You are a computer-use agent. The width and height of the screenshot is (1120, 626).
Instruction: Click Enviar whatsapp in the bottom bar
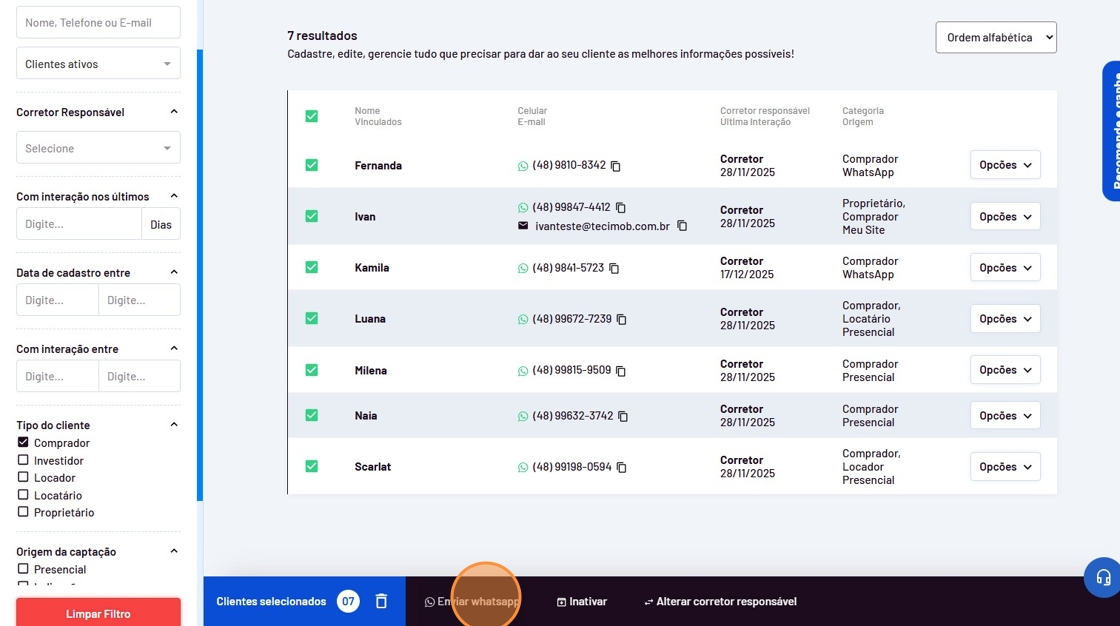pos(471,602)
